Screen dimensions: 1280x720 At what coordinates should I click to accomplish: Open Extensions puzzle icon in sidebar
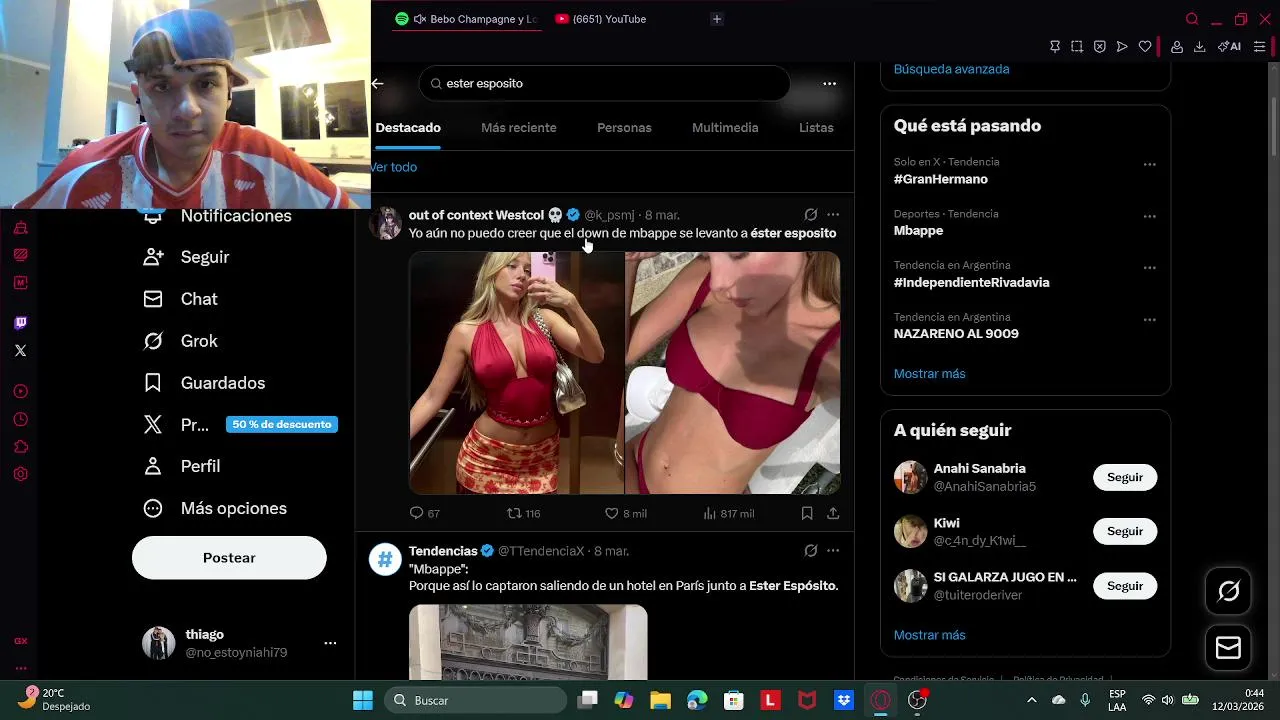pyautogui.click(x=20, y=447)
